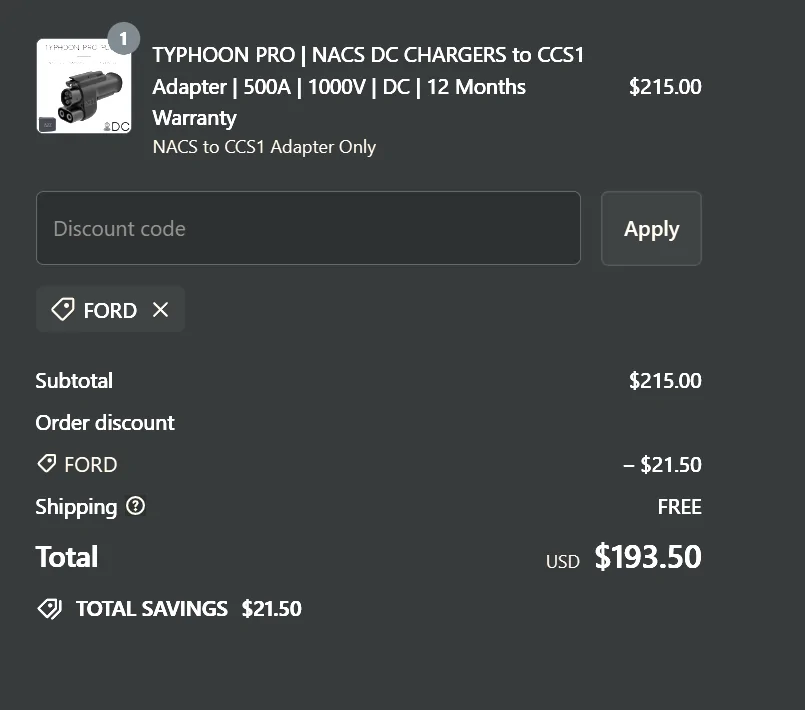Click the Subtotal label

click(x=74, y=380)
